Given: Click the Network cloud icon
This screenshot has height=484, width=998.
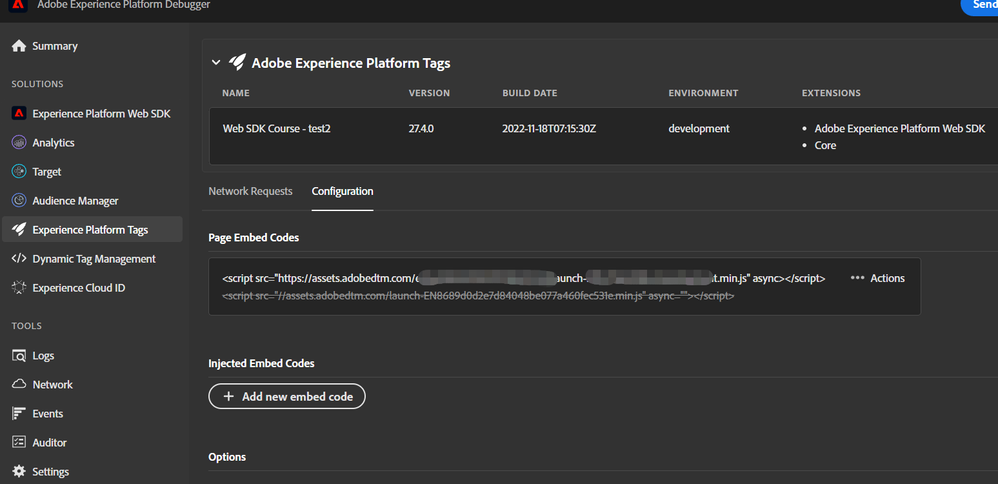Looking at the screenshot, I should coord(18,385).
